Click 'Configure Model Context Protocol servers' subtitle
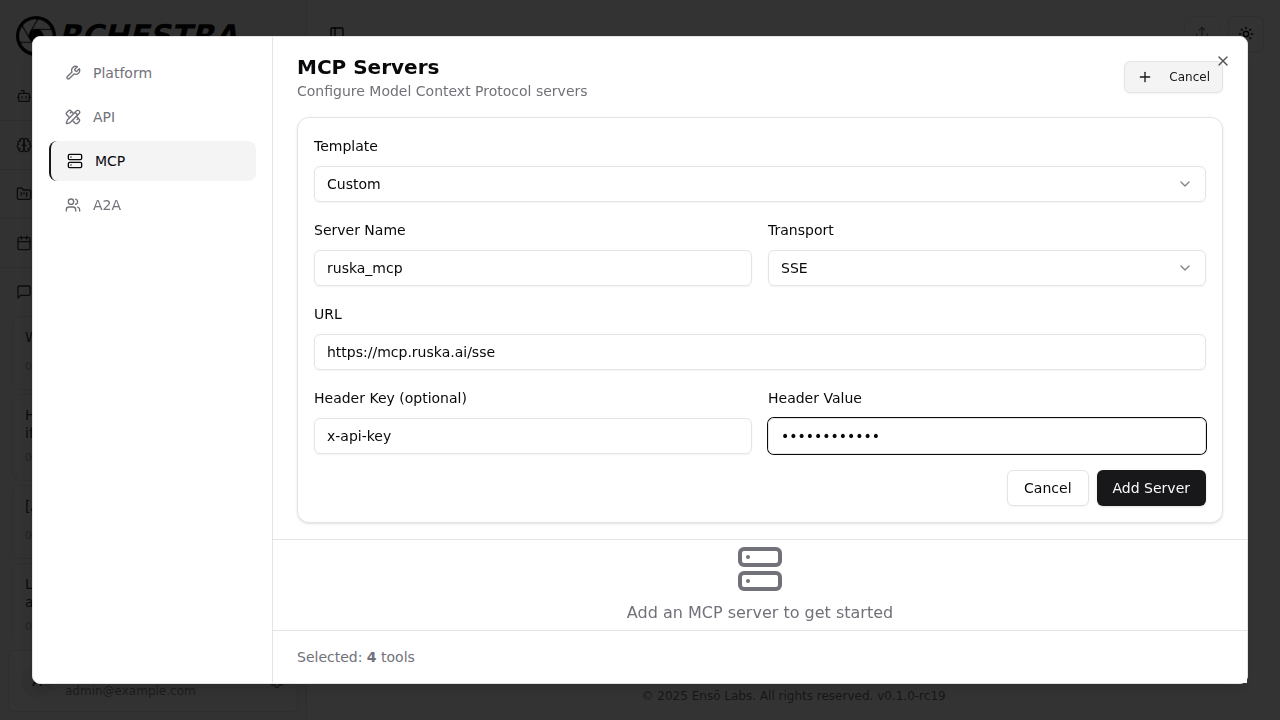The width and height of the screenshot is (1280, 720). tap(442, 91)
